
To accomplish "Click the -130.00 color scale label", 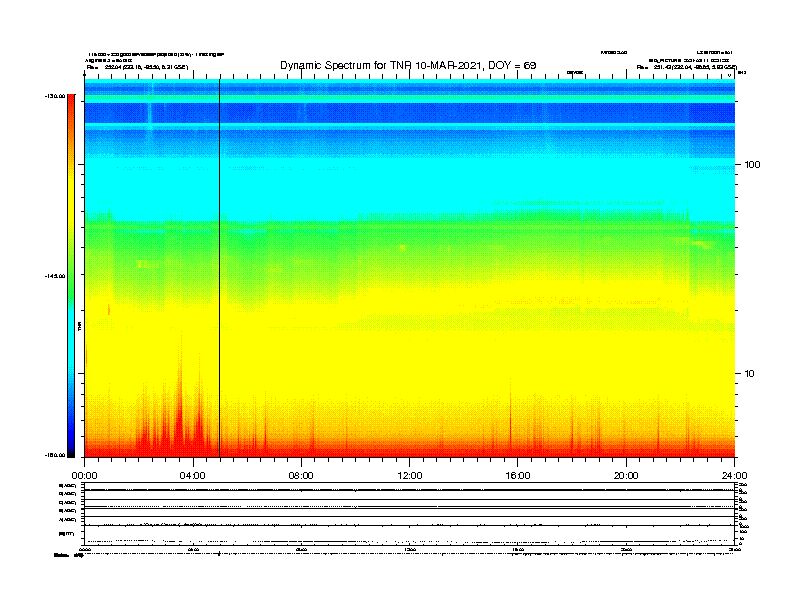I will pos(55,96).
